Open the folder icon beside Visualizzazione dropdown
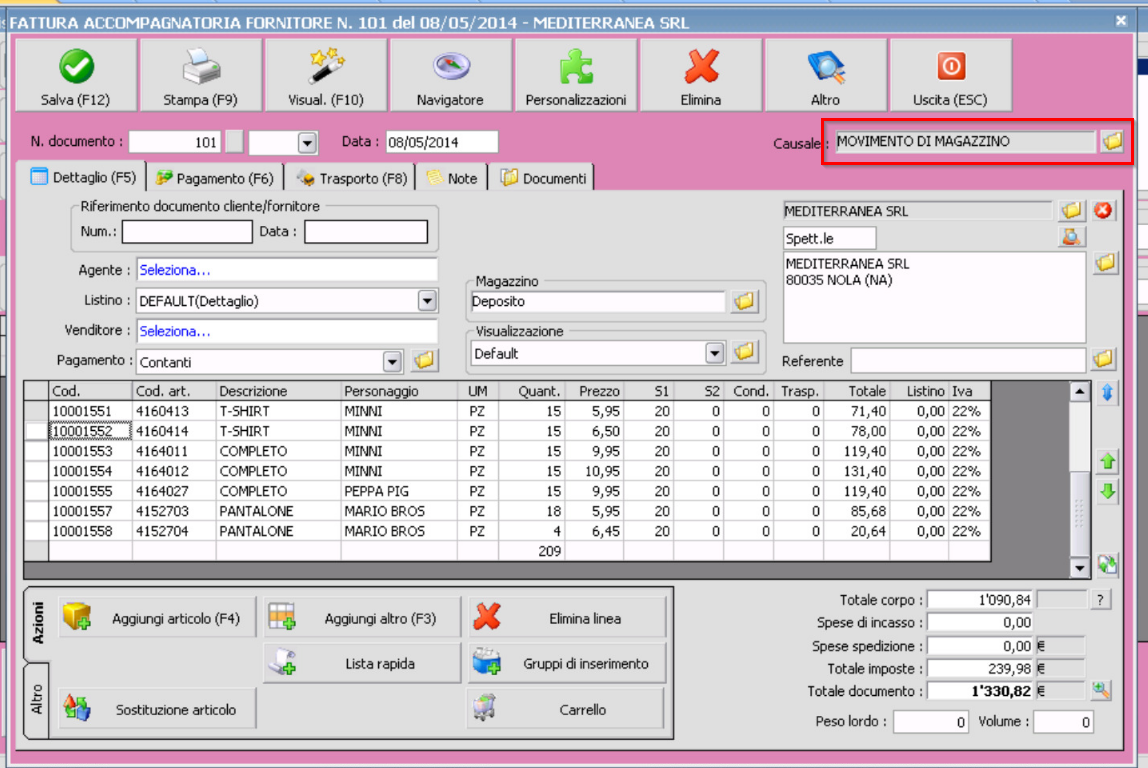This screenshot has height=768, width=1148. click(x=745, y=353)
